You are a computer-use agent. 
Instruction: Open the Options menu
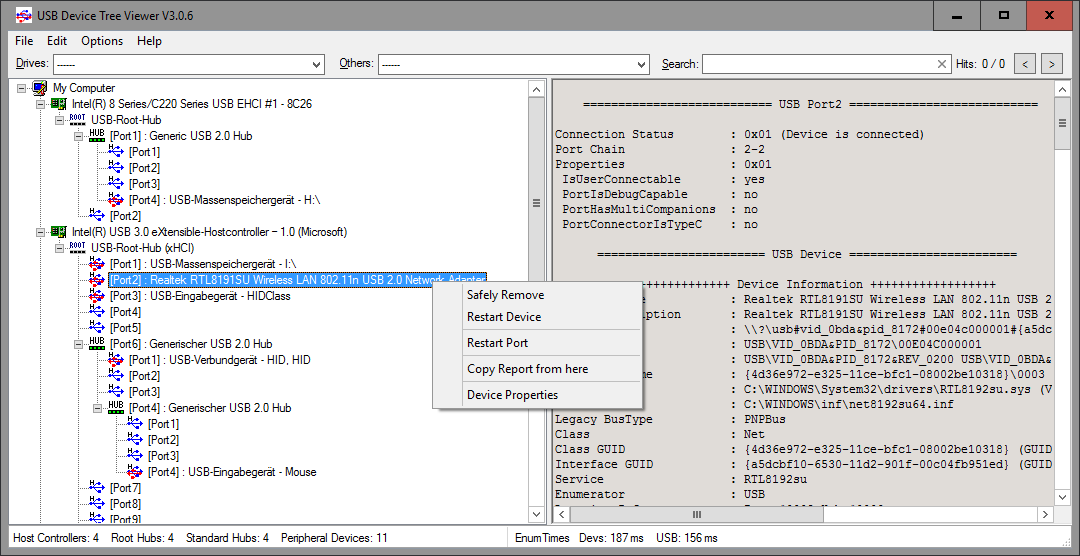coord(102,41)
